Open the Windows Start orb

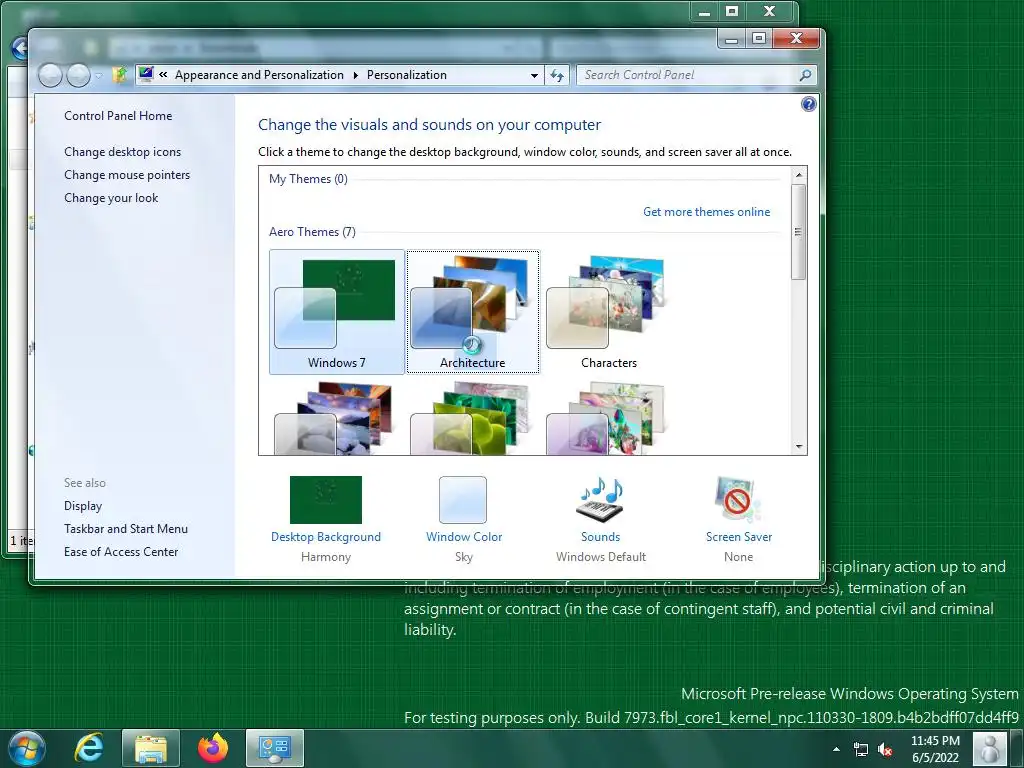[x=26, y=748]
